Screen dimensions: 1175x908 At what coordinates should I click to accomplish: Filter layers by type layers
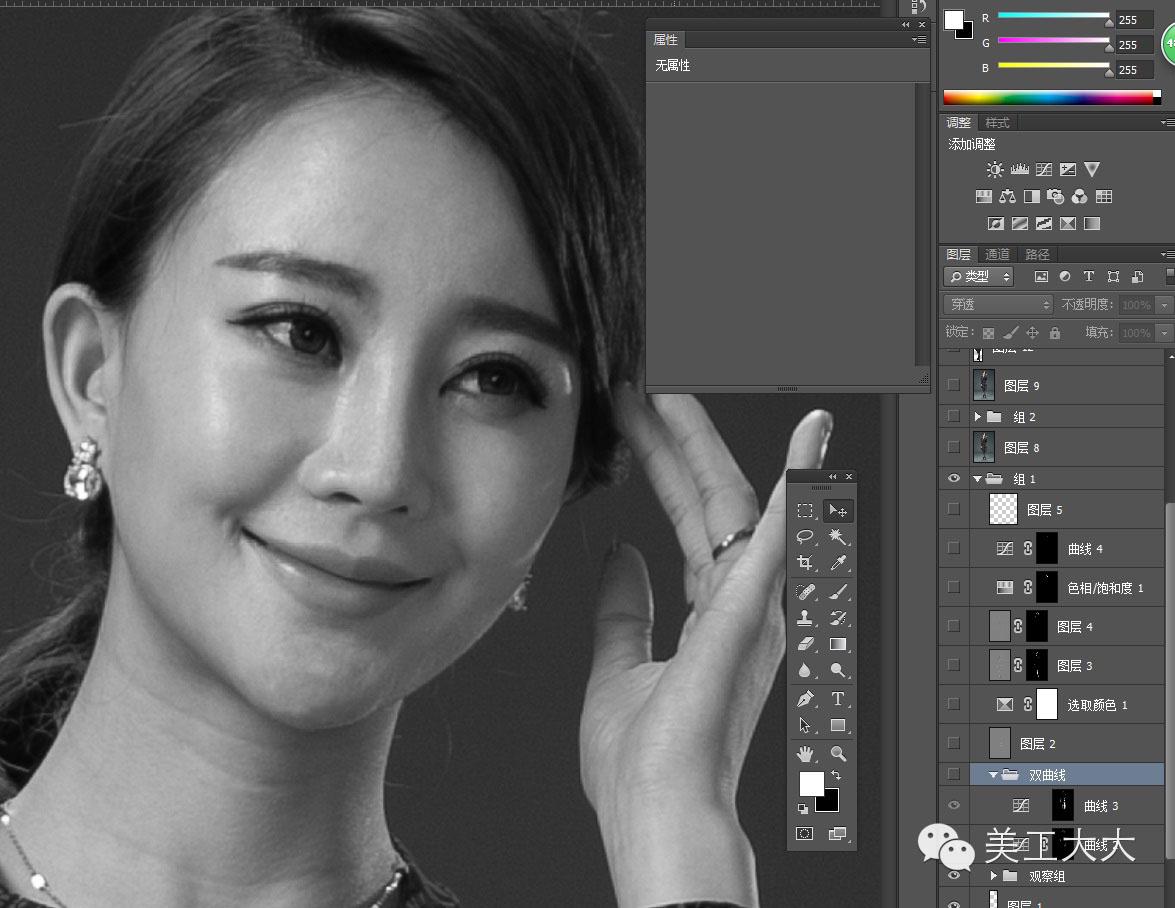pos(1089,276)
